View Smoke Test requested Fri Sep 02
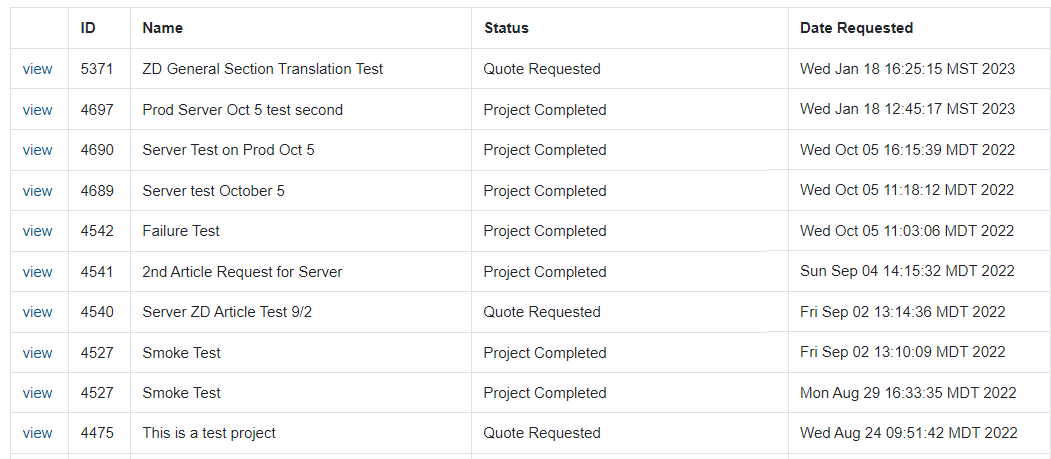1051x459 pixels. click(x=37, y=353)
